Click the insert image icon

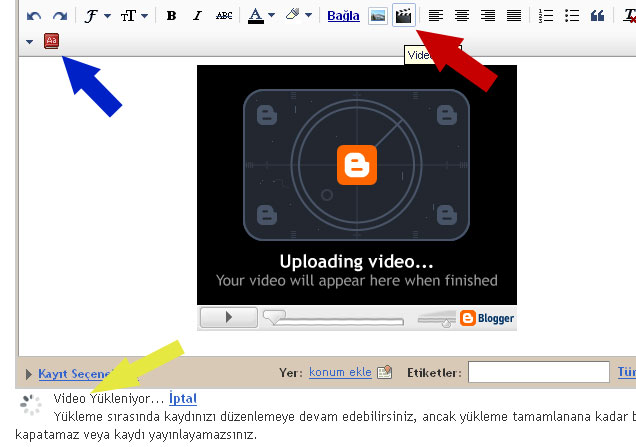click(x=378, y=16)
